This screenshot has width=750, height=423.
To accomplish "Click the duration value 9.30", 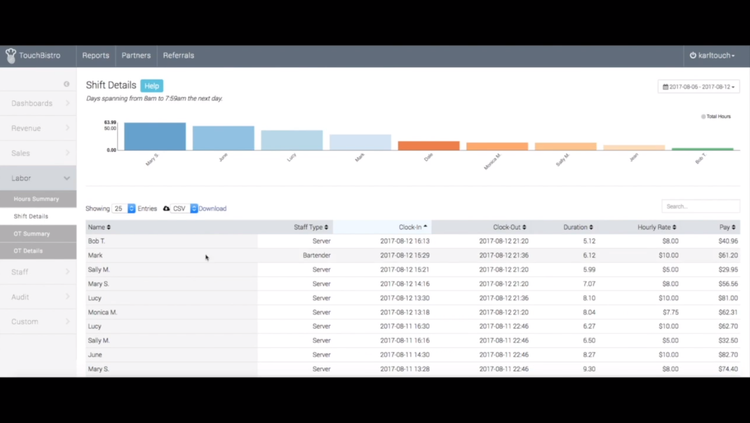I will click(589, 369).
